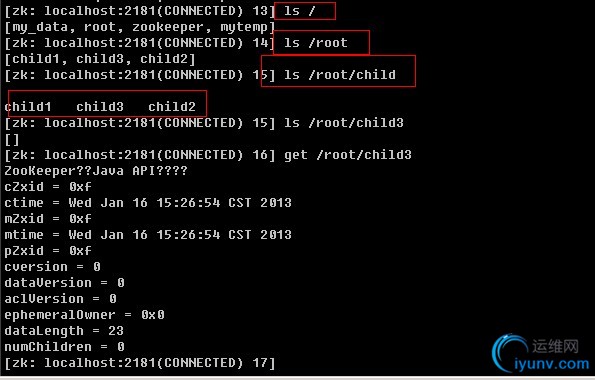Click the 'ZooKeeper??Java API????' output line
This screenshot has width=595, height=380.
coord(96,171)
